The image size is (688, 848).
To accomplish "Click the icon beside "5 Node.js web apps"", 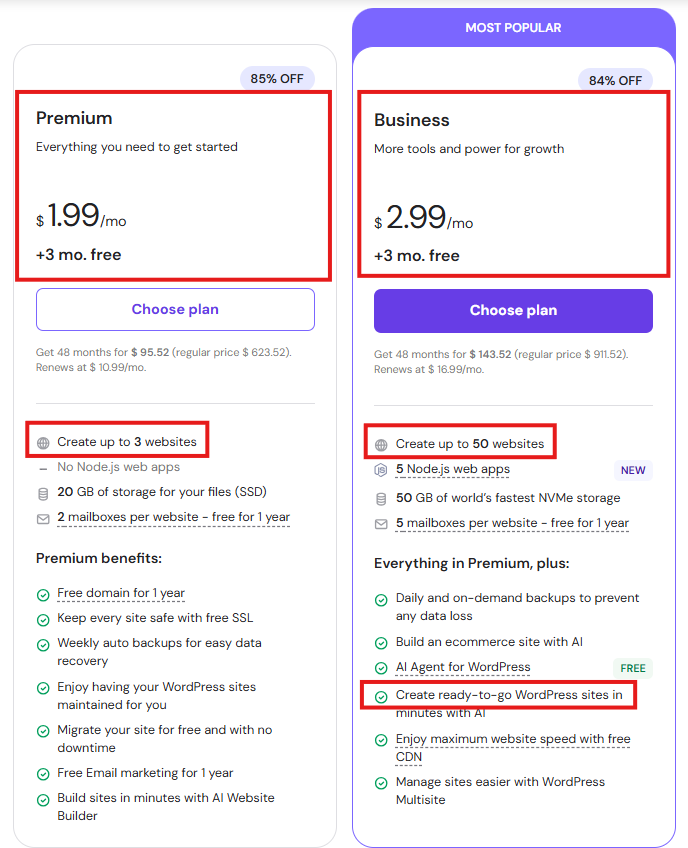I will click(x=381, y=470).
